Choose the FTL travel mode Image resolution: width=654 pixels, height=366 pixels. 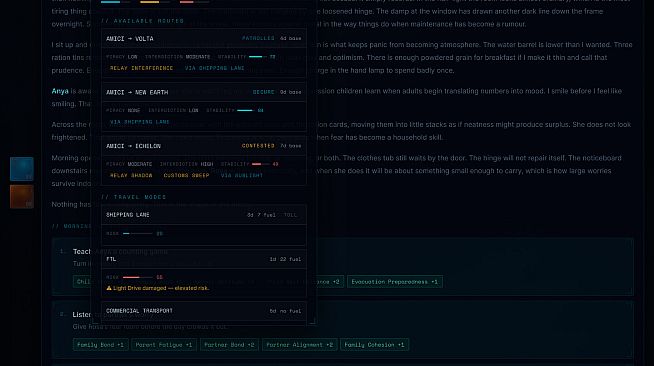204,273
